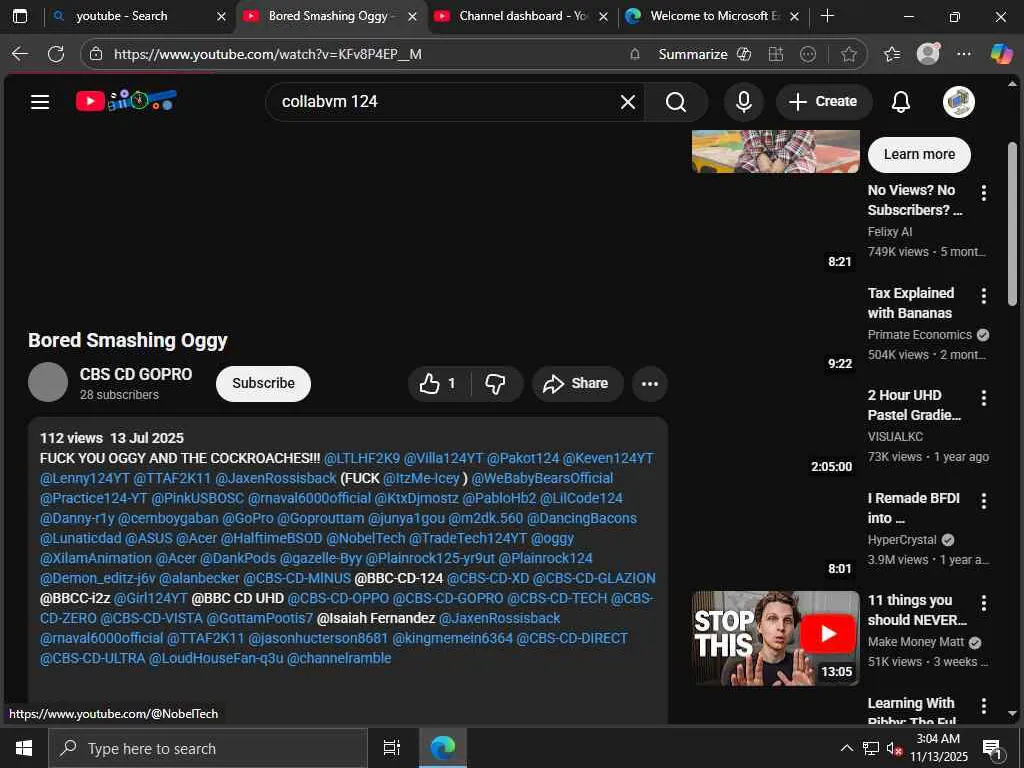Viewport: 1024px width, 768px height.
Task: Open I Remade BFDI into video title
Action: tap(914, 508)
